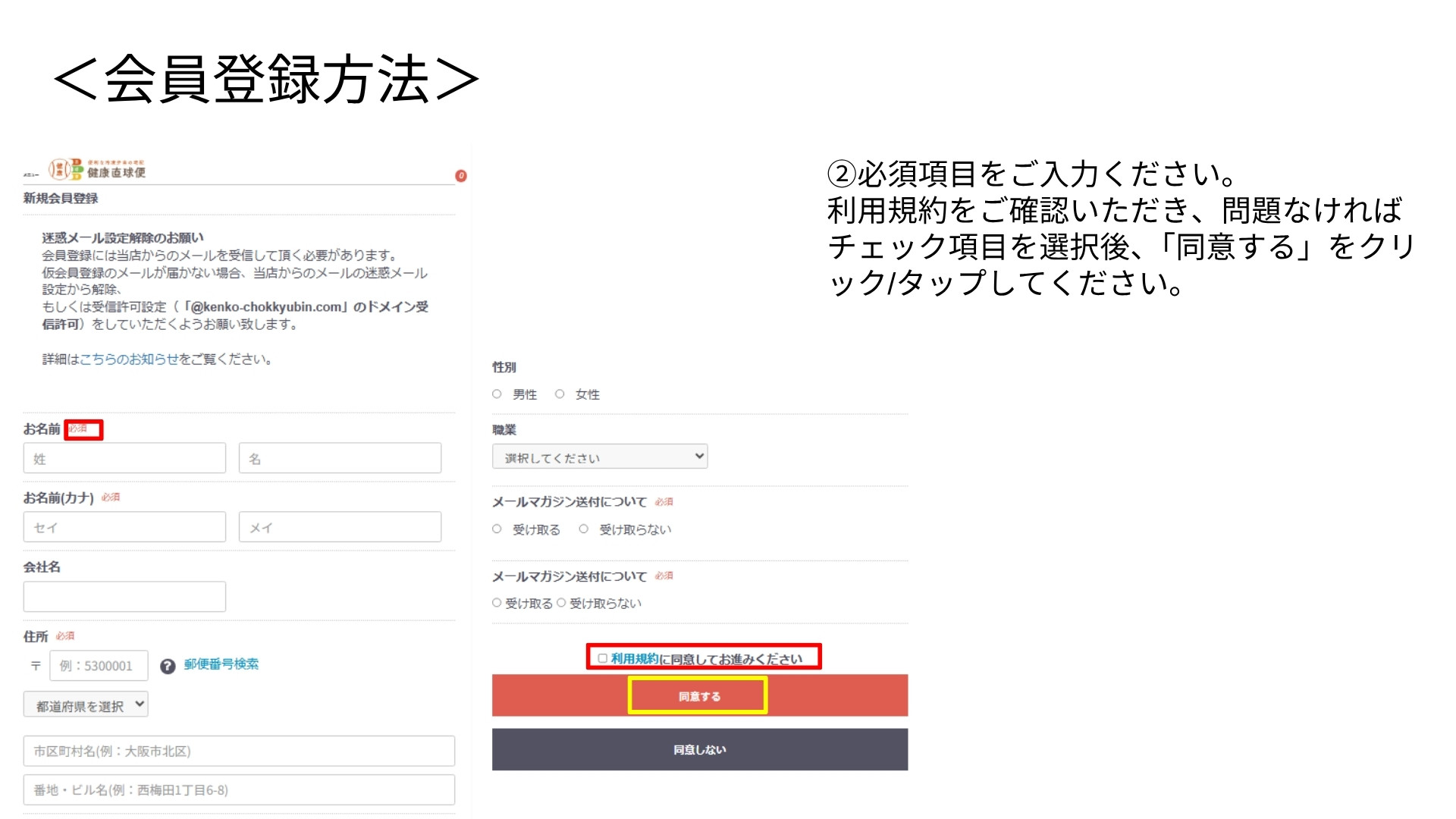Select the 女性 gender option
Image resolution: width=1456 pixels, height=819 pixels.
click(x=560, y=394)
